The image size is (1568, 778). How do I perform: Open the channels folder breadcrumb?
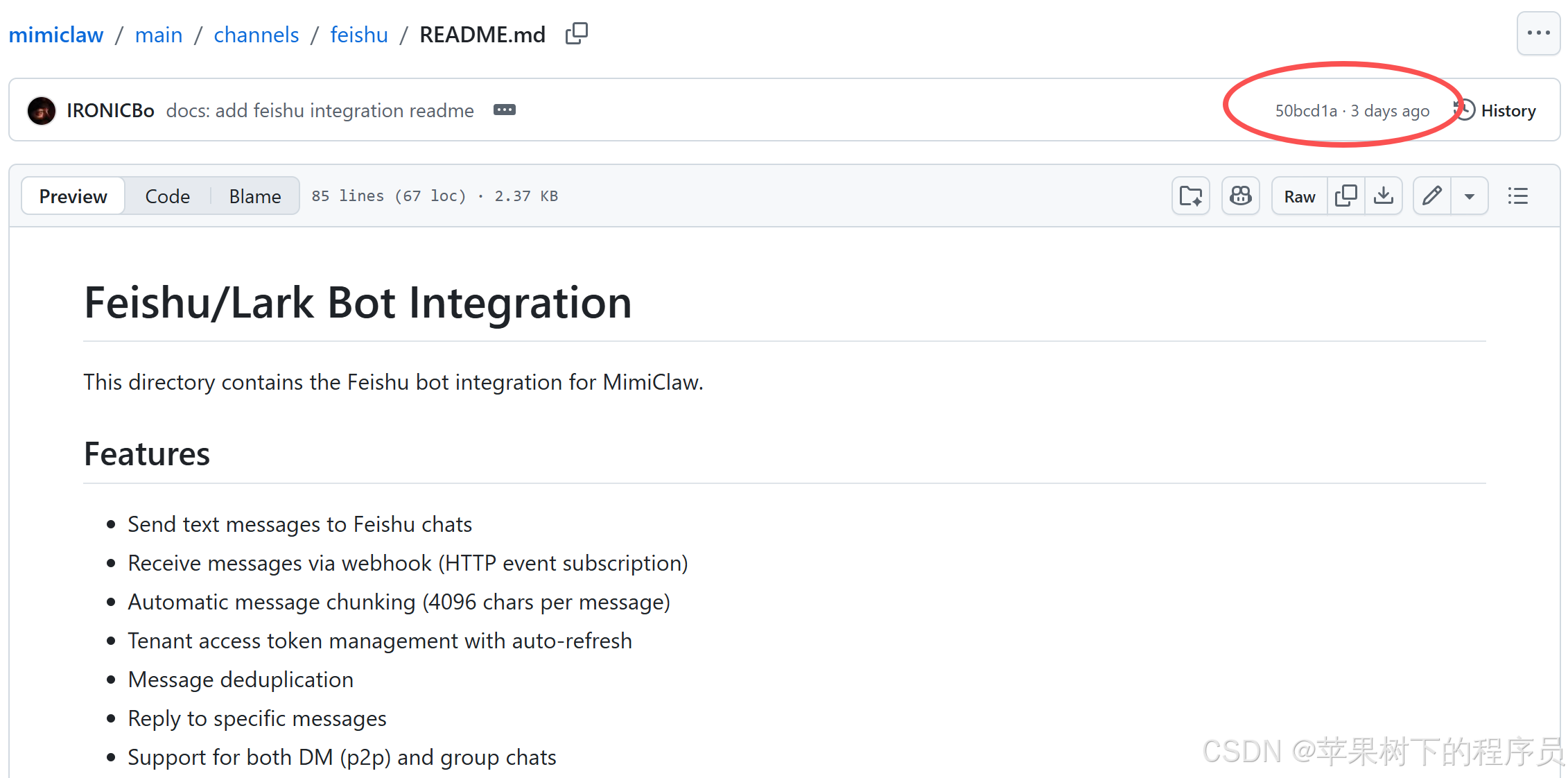pos(256,35)
